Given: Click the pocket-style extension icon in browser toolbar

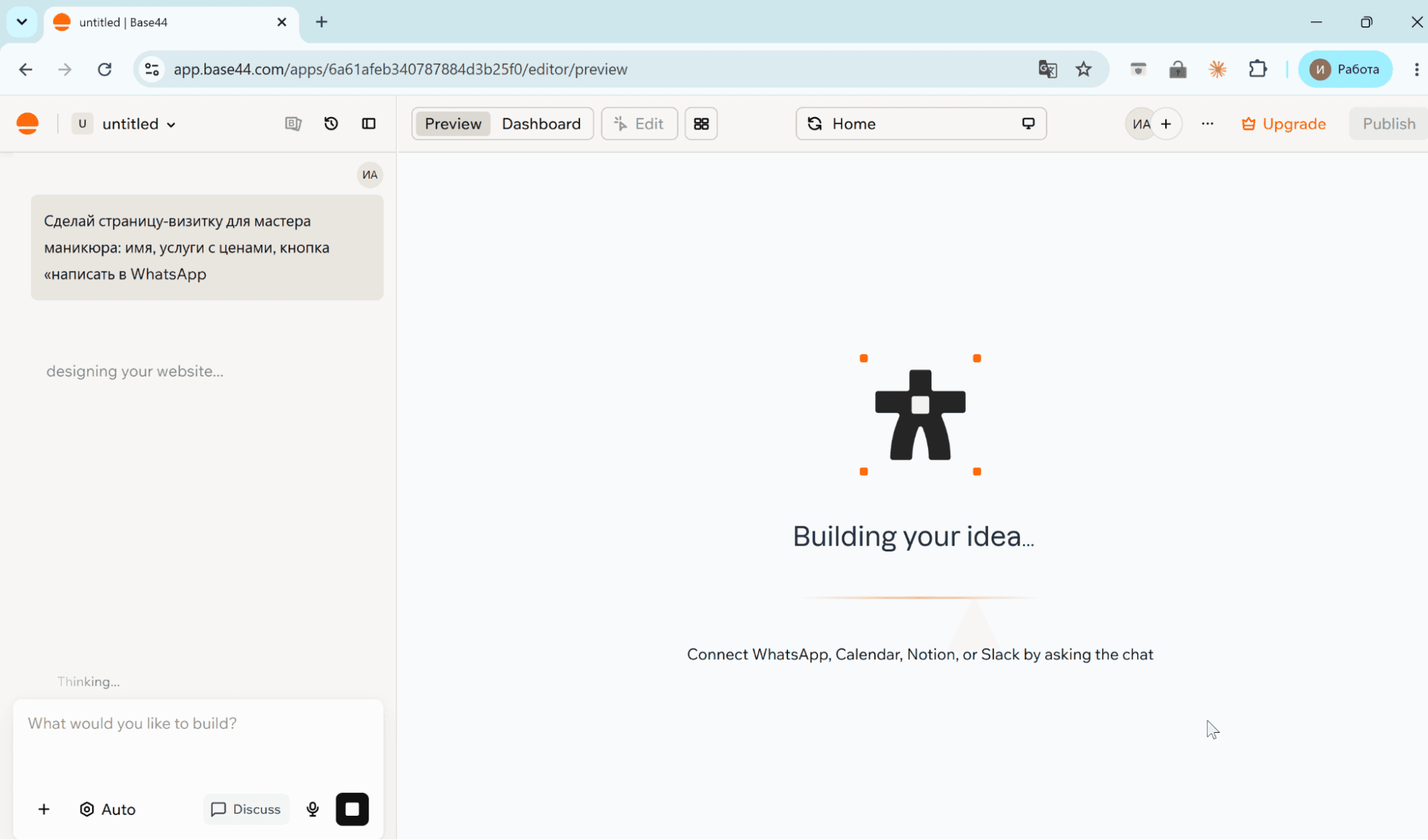Looking at the screenshot, I should [x=1138, y=69].
